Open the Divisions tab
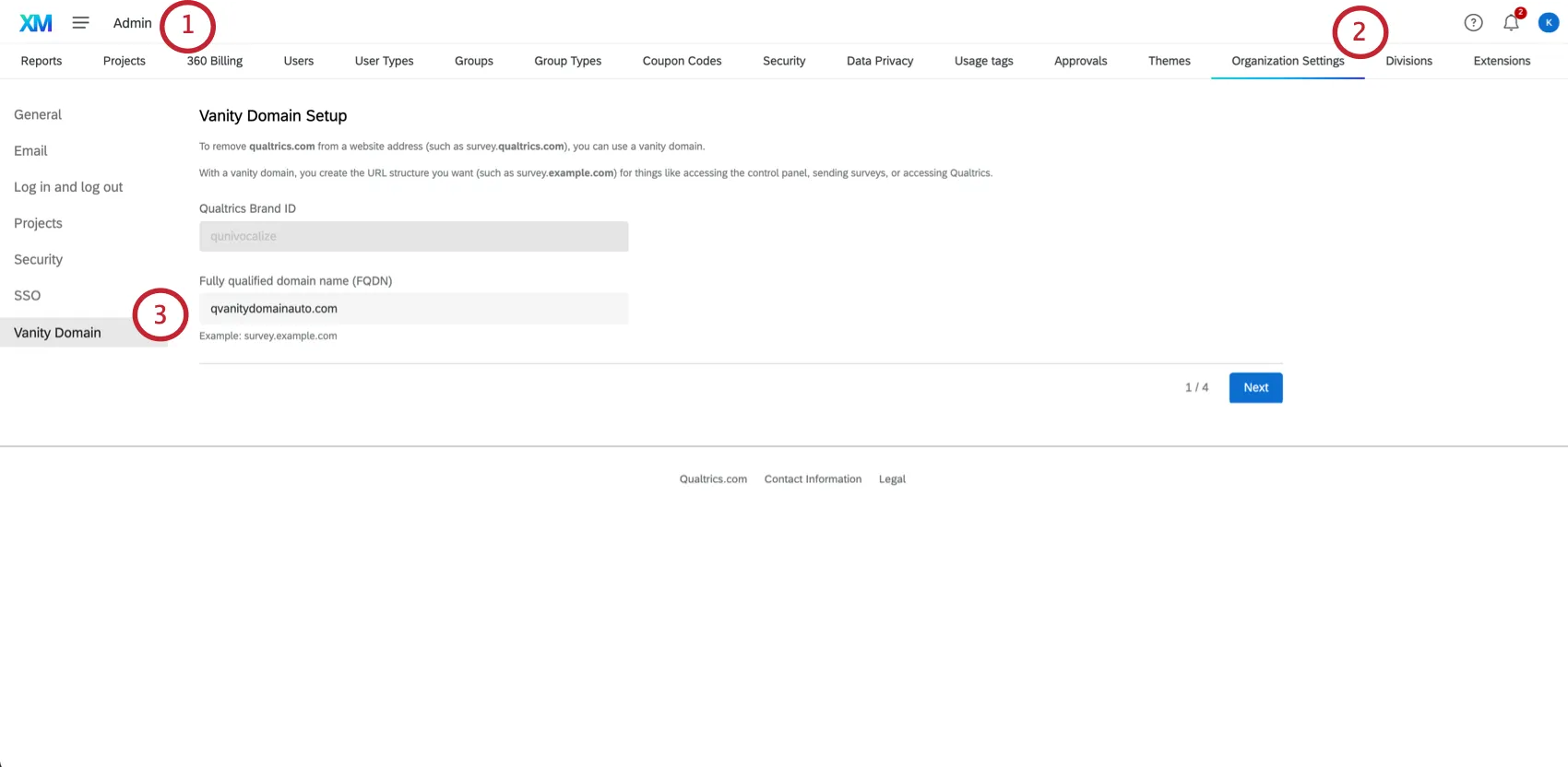 pos(1409,61)
